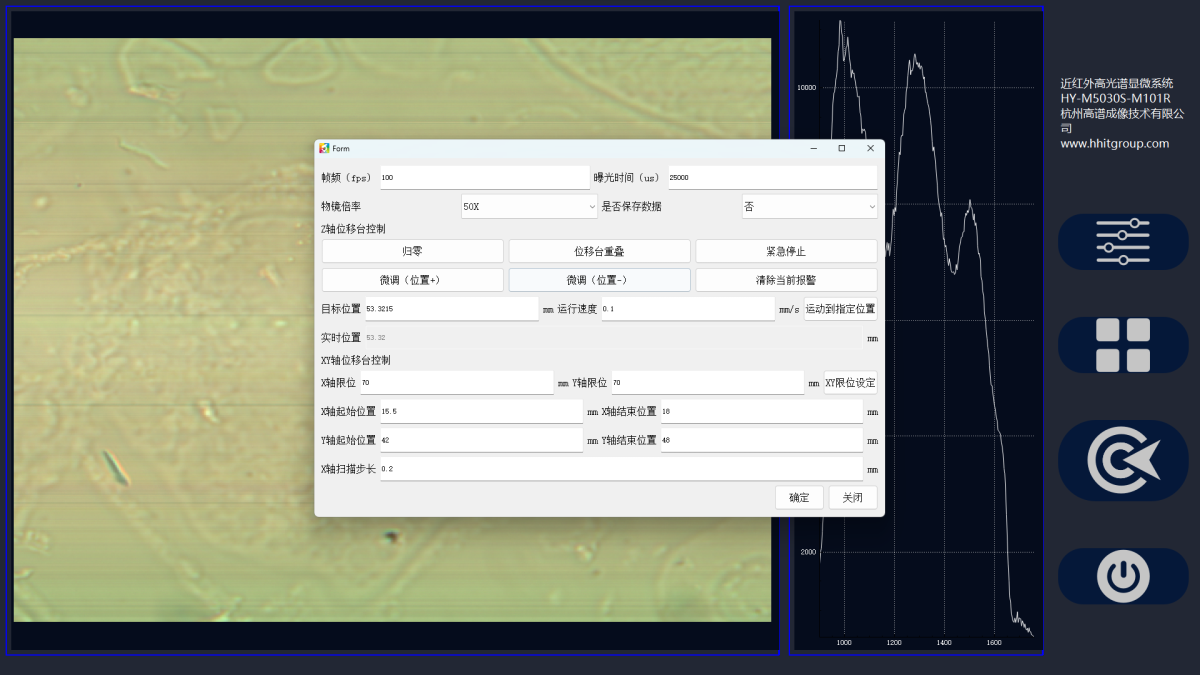Click the power off icon in sidebar
1200x675 pixels.
click(1122, 575)
